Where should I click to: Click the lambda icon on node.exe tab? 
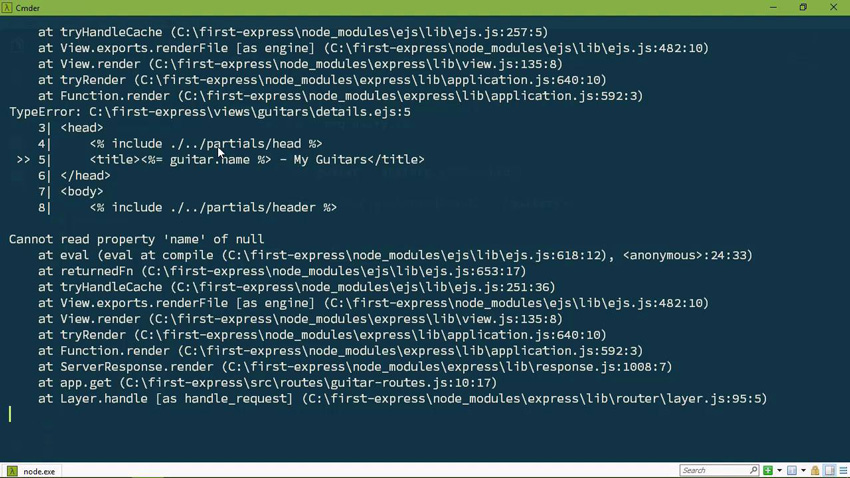click(x=12, y=471)
